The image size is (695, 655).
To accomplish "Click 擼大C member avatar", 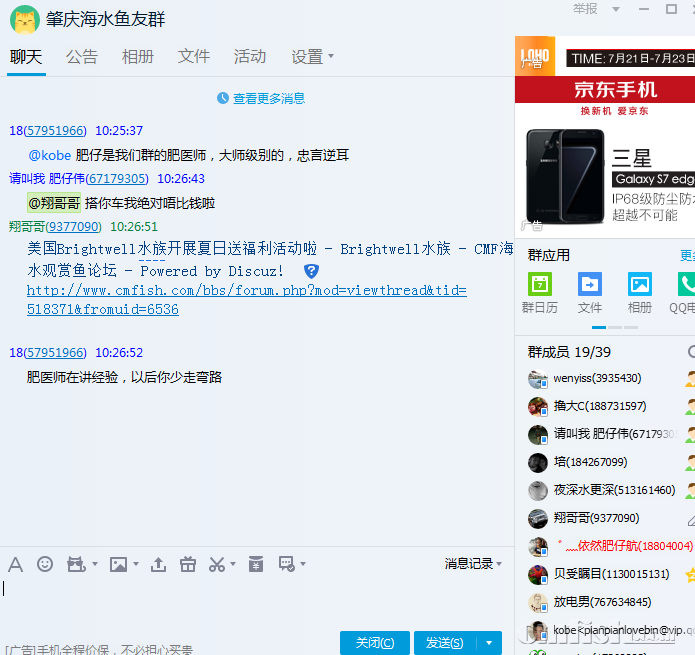I will tap(538, 407).
